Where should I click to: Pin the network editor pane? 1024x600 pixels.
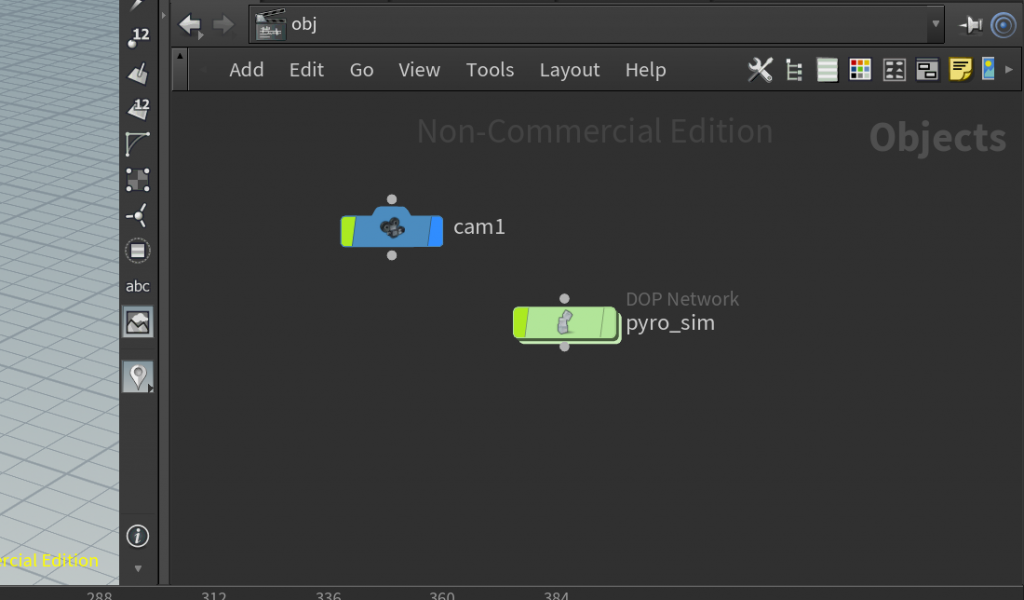971,25
